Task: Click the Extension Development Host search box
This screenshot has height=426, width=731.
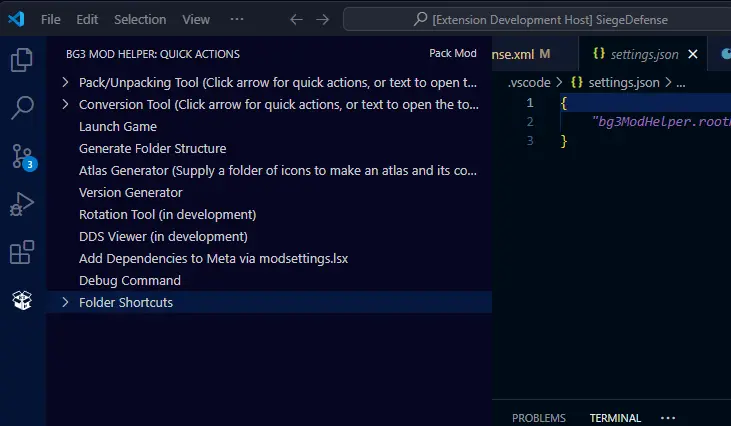Action: (x=537, y=20)
